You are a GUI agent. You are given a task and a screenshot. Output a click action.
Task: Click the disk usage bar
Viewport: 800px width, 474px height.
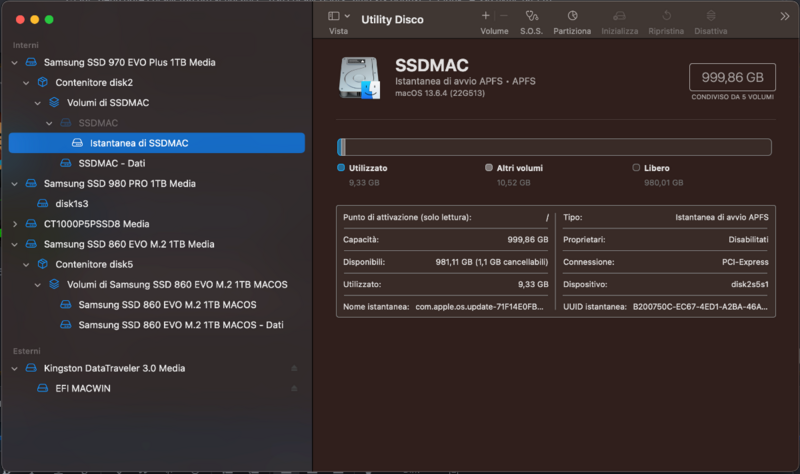(554, 147)
